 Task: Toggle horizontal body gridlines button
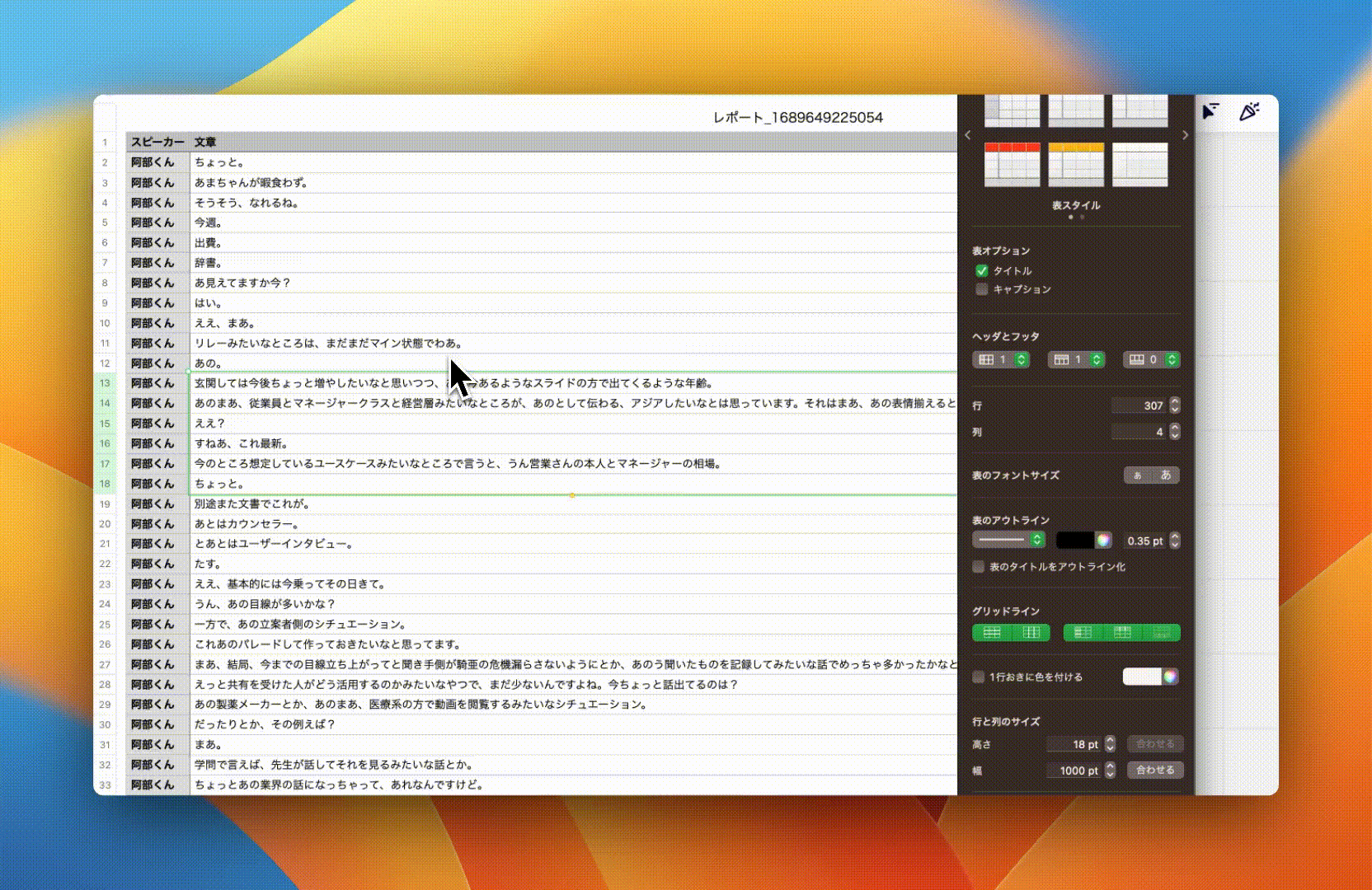[992, 633]
